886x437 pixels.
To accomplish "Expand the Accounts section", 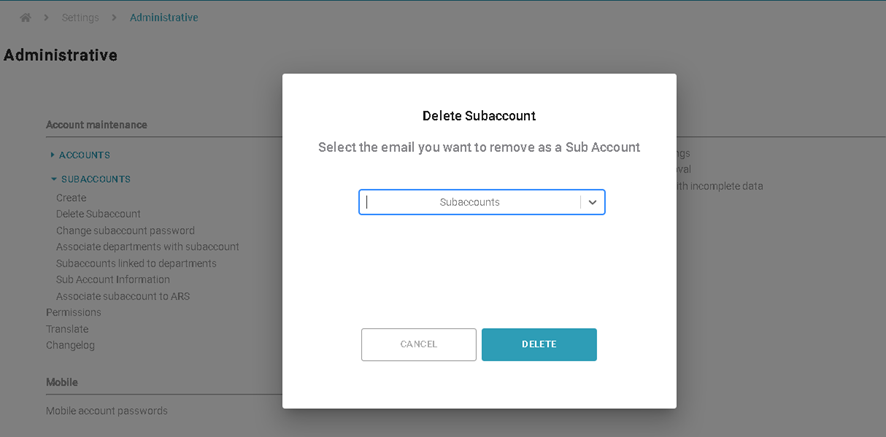I will pyautogui.click(x=84, y=155).
